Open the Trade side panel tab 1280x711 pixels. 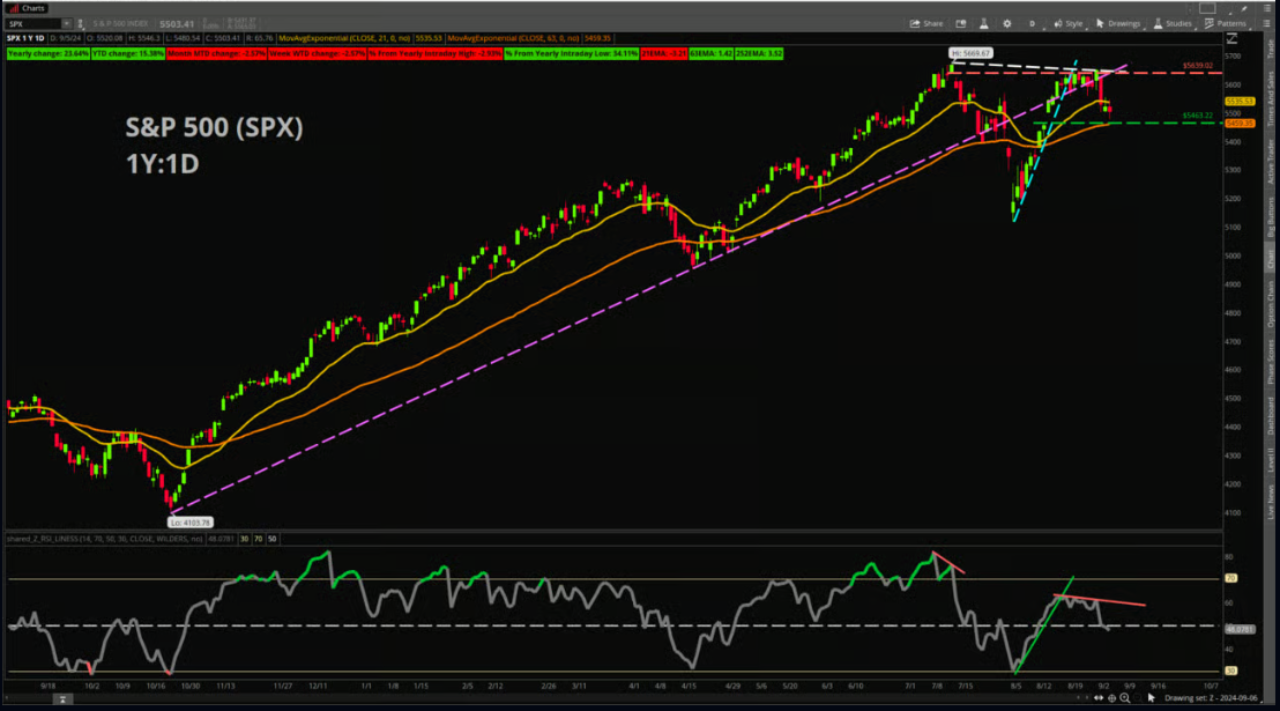[1271, 47]
